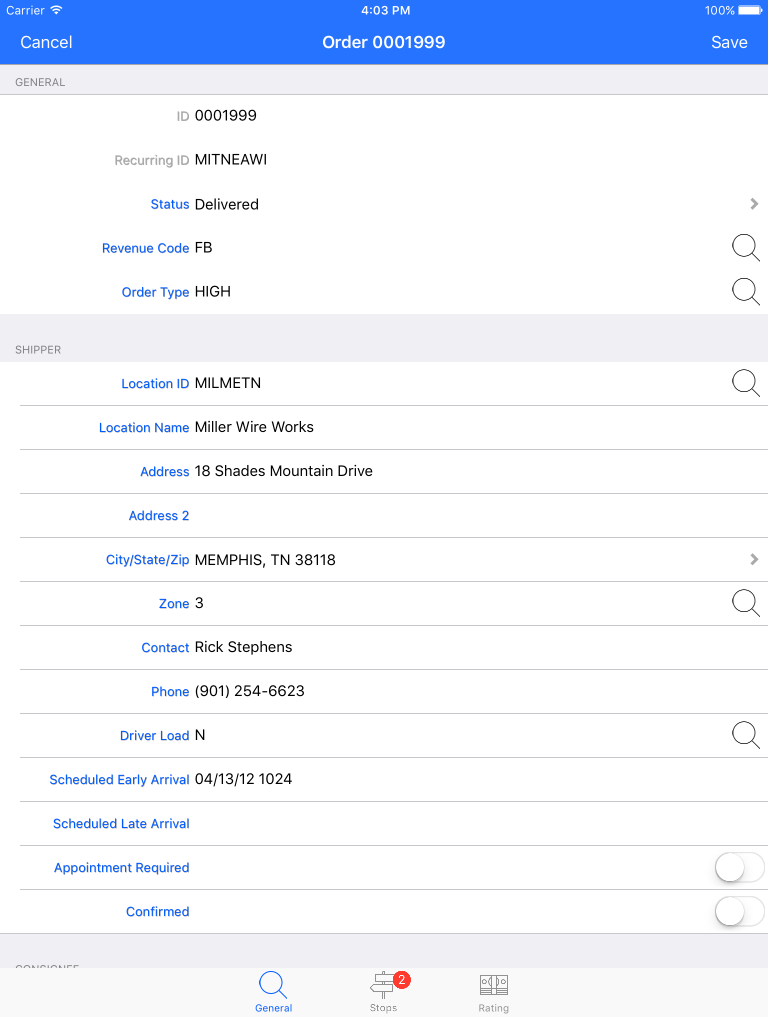The height and width of the screenshot is (1024, 768).
Task: Set the Scheduled Late Arrival field
Action: (x=394, y=824)
